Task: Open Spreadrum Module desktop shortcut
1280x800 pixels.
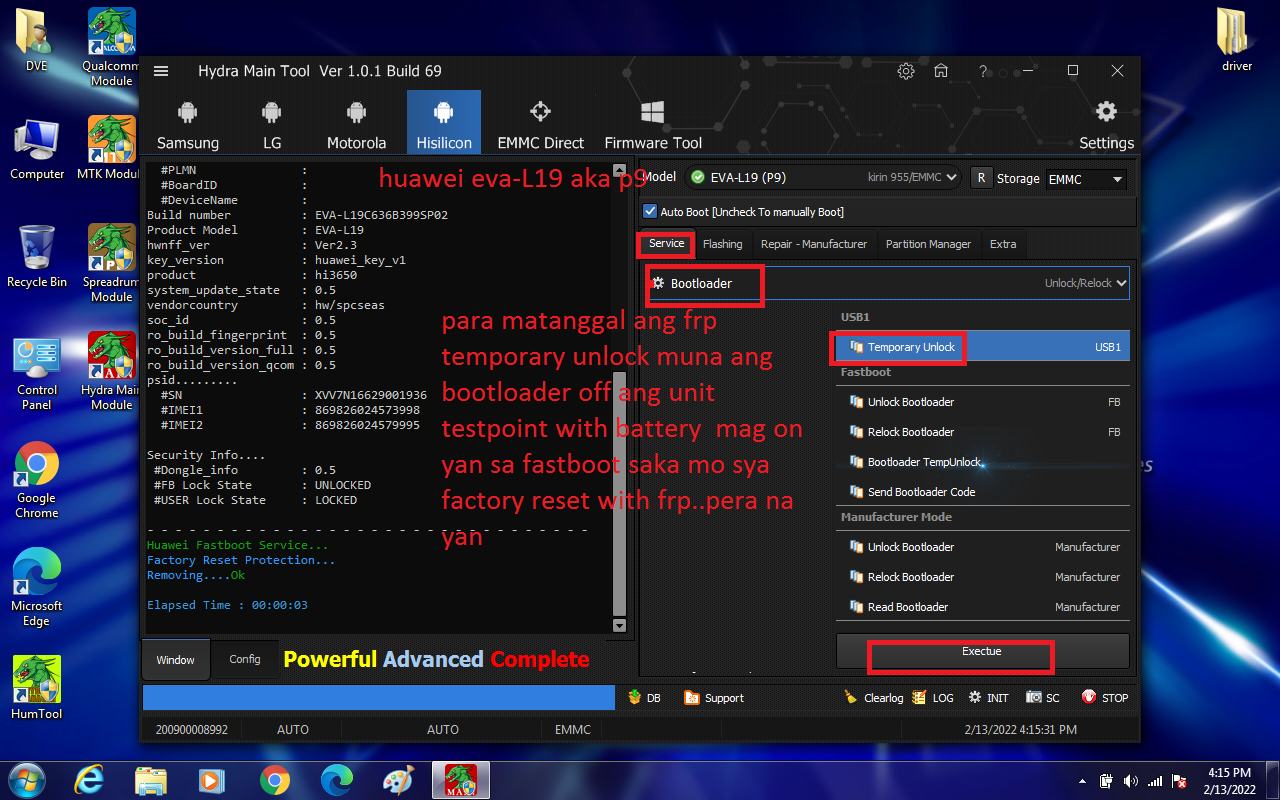Action: [112, 263]
